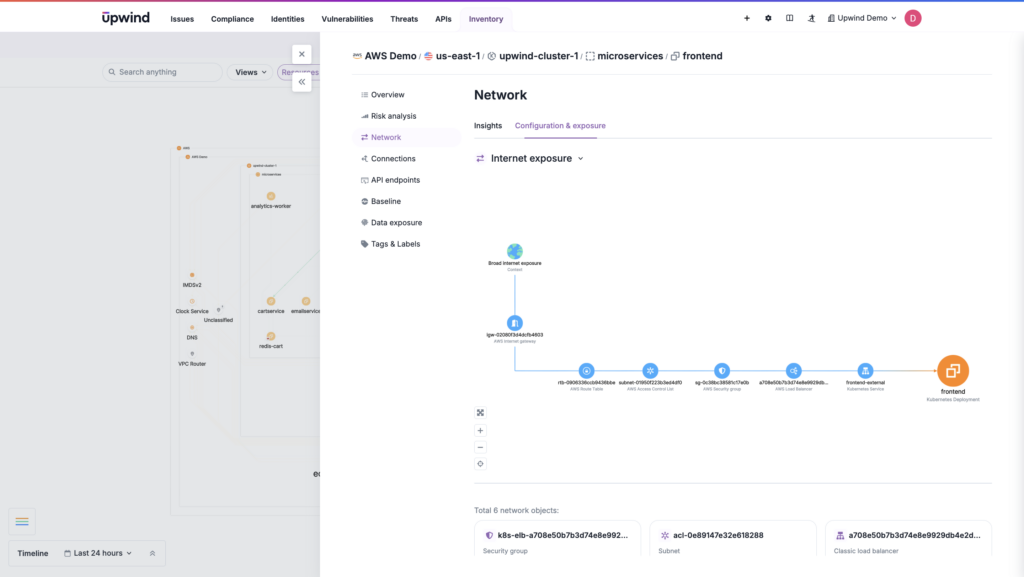The image size is (1024, 577).
Task: Click the plus icon in the top bar
Action: [746, 17]
